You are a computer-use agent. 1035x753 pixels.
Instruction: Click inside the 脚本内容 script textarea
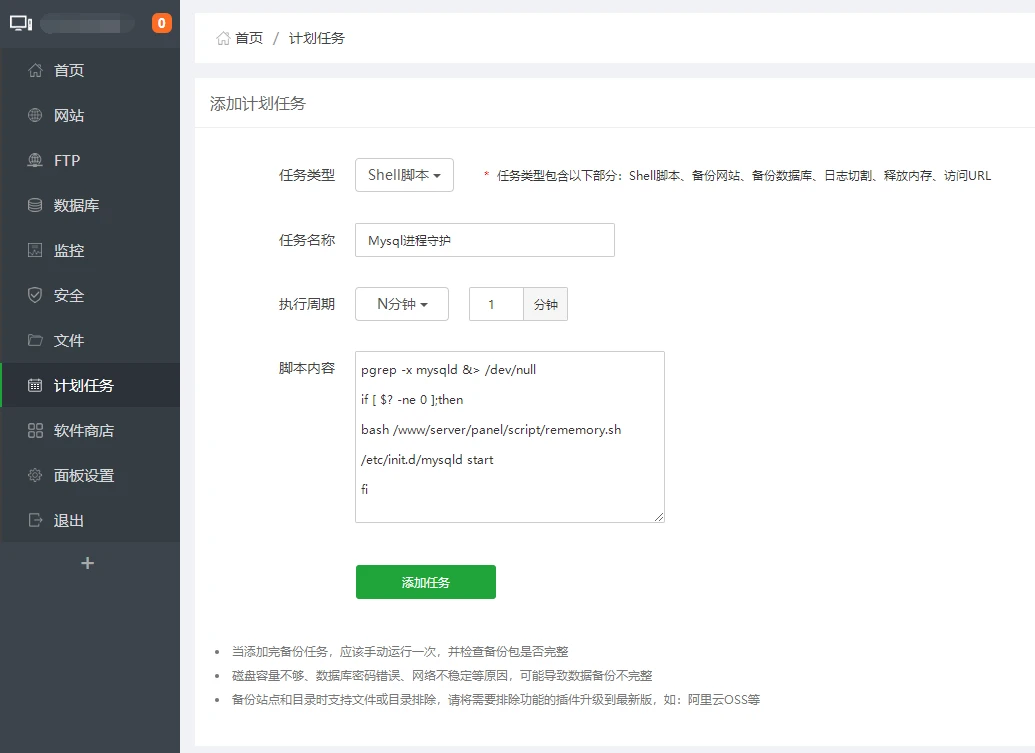[509, 437]
